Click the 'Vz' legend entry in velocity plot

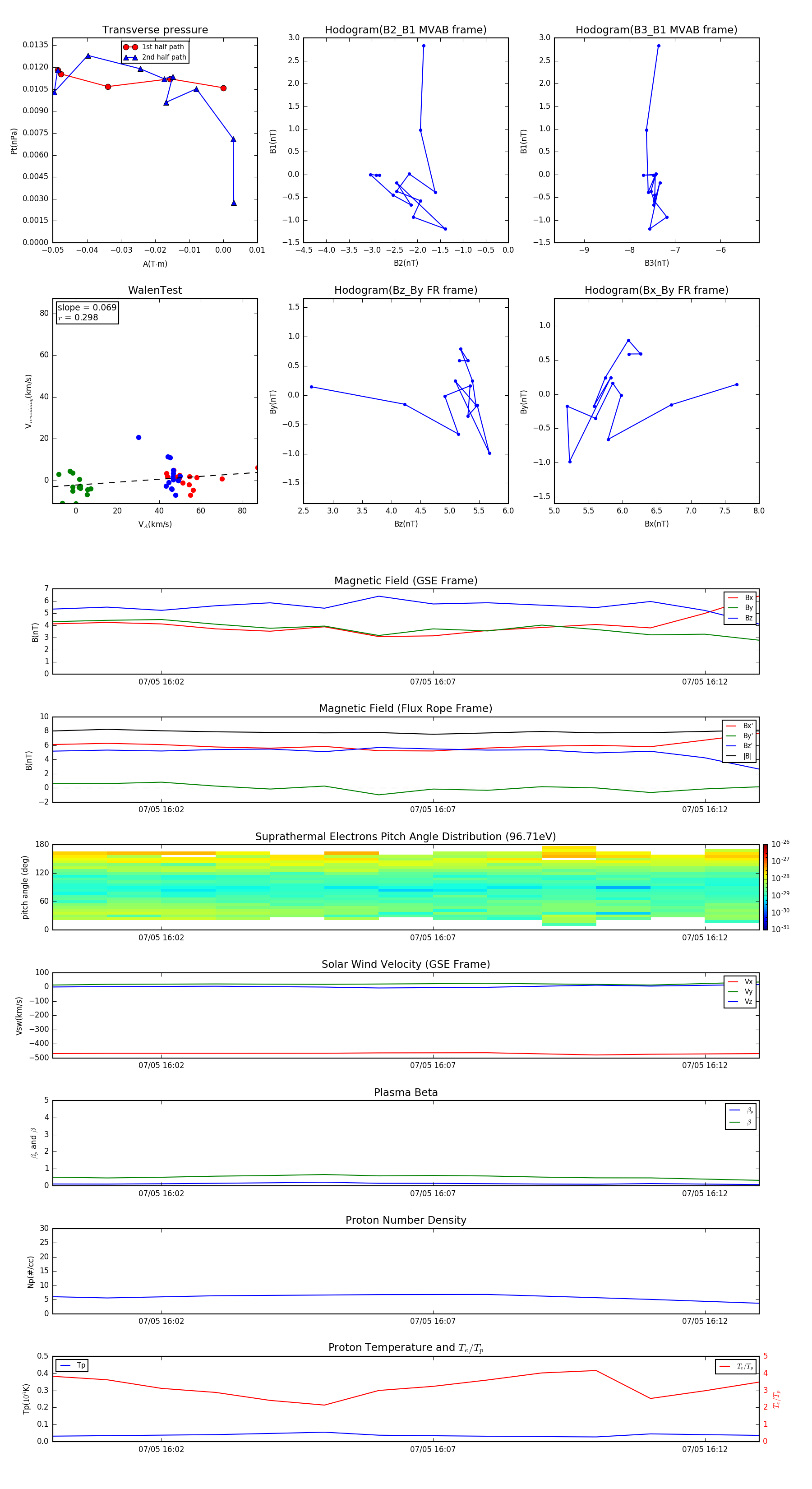[x=740, y=1002]
